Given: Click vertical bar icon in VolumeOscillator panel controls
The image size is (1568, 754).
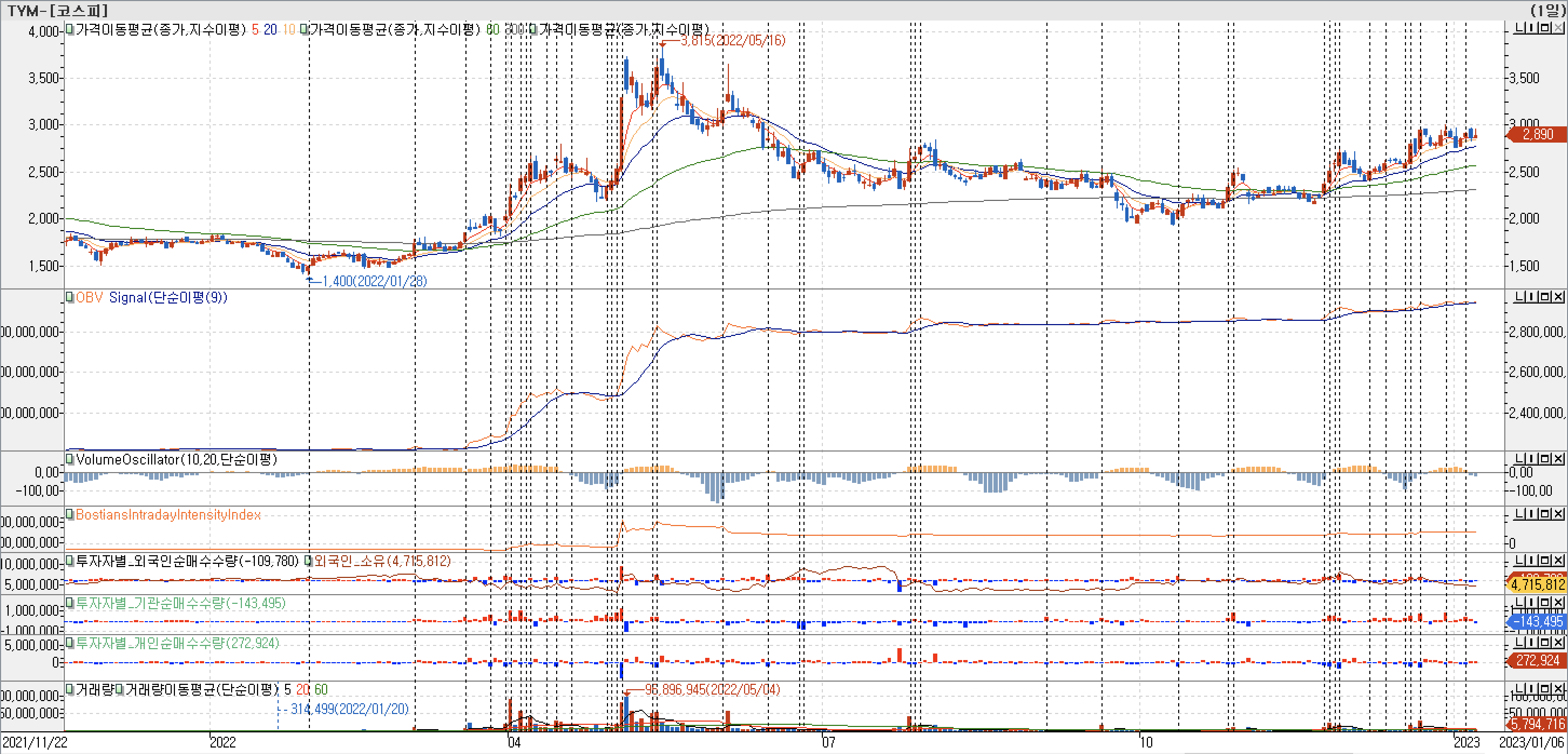Looking at the screenshot, I should pos(1532,459).
